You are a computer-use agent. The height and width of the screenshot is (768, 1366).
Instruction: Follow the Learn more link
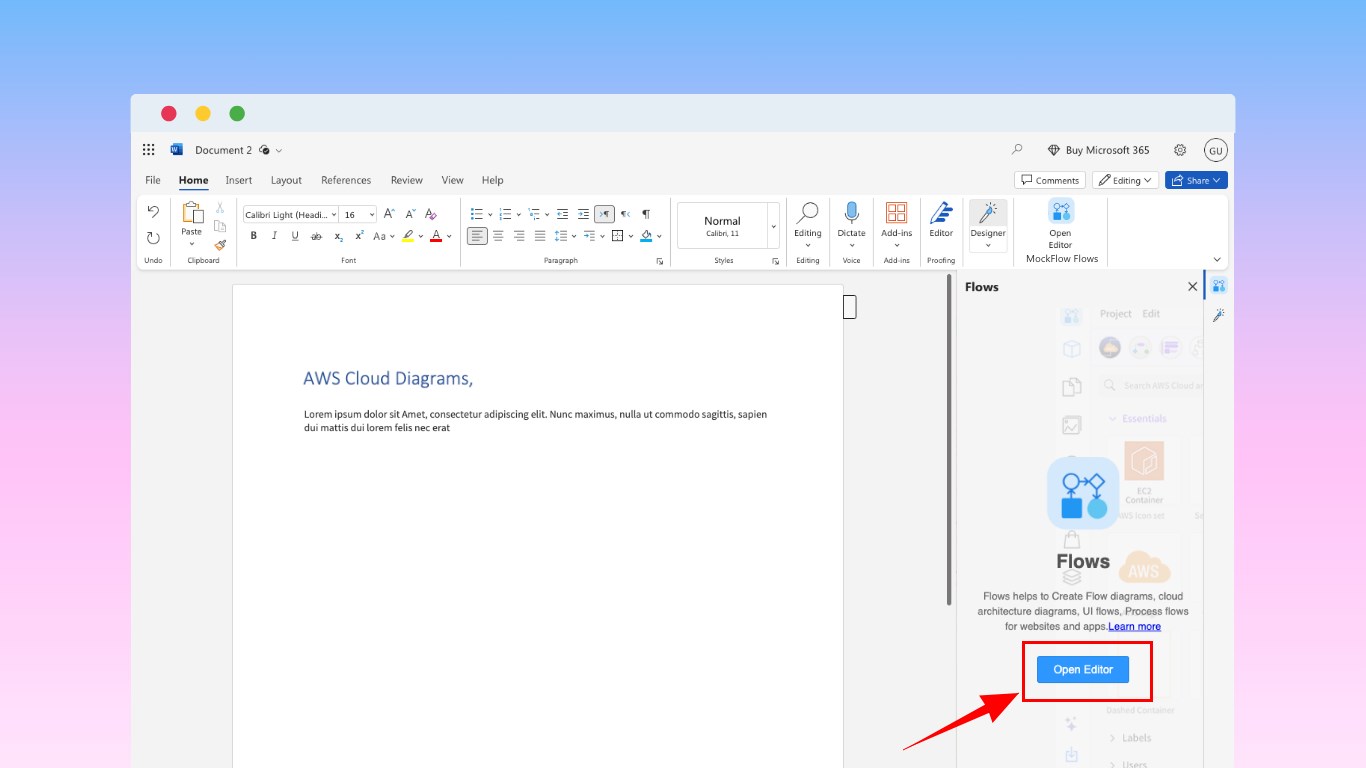click(1134, 627)
